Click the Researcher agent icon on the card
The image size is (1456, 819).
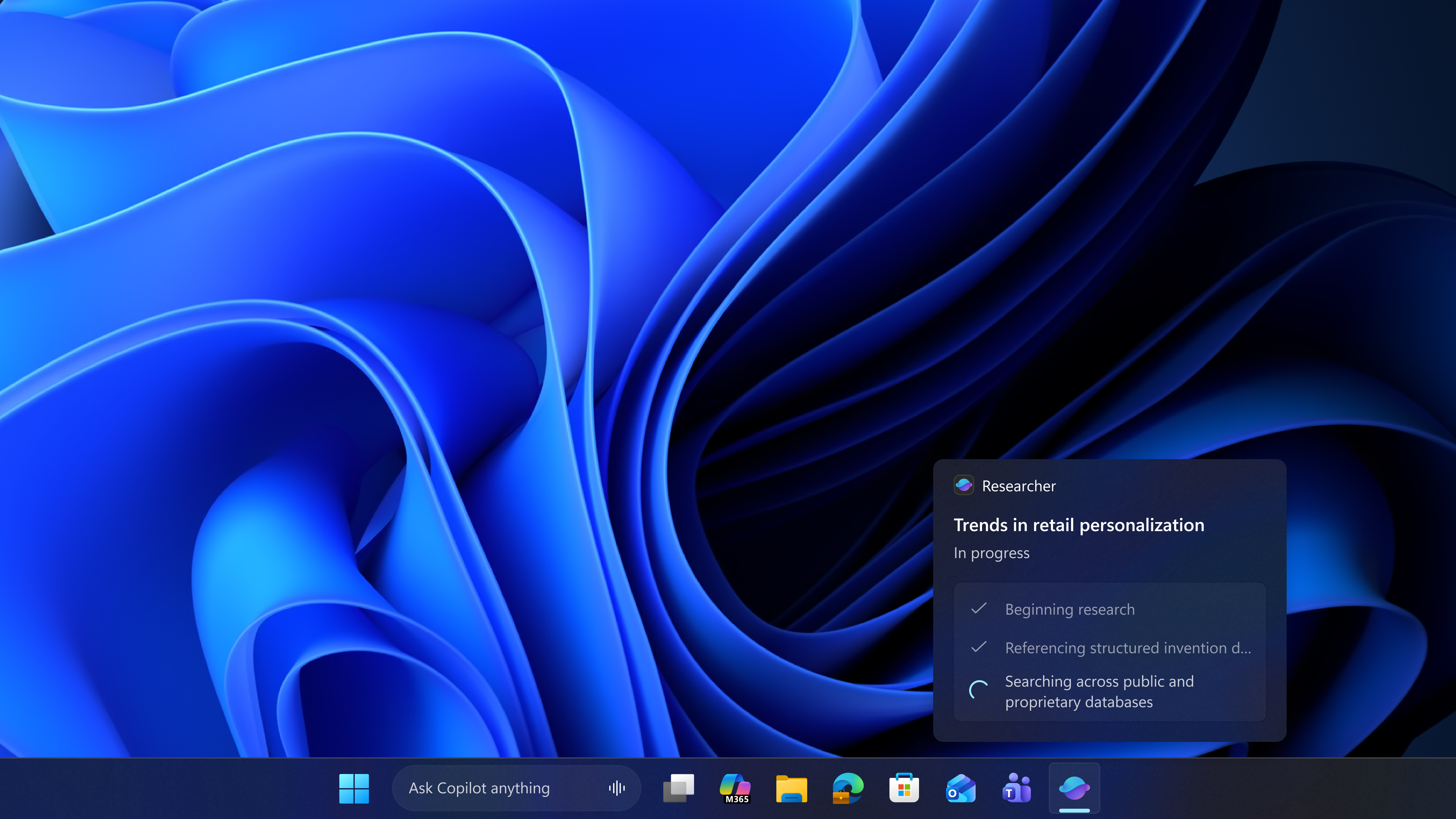click(x=964, y=485)
